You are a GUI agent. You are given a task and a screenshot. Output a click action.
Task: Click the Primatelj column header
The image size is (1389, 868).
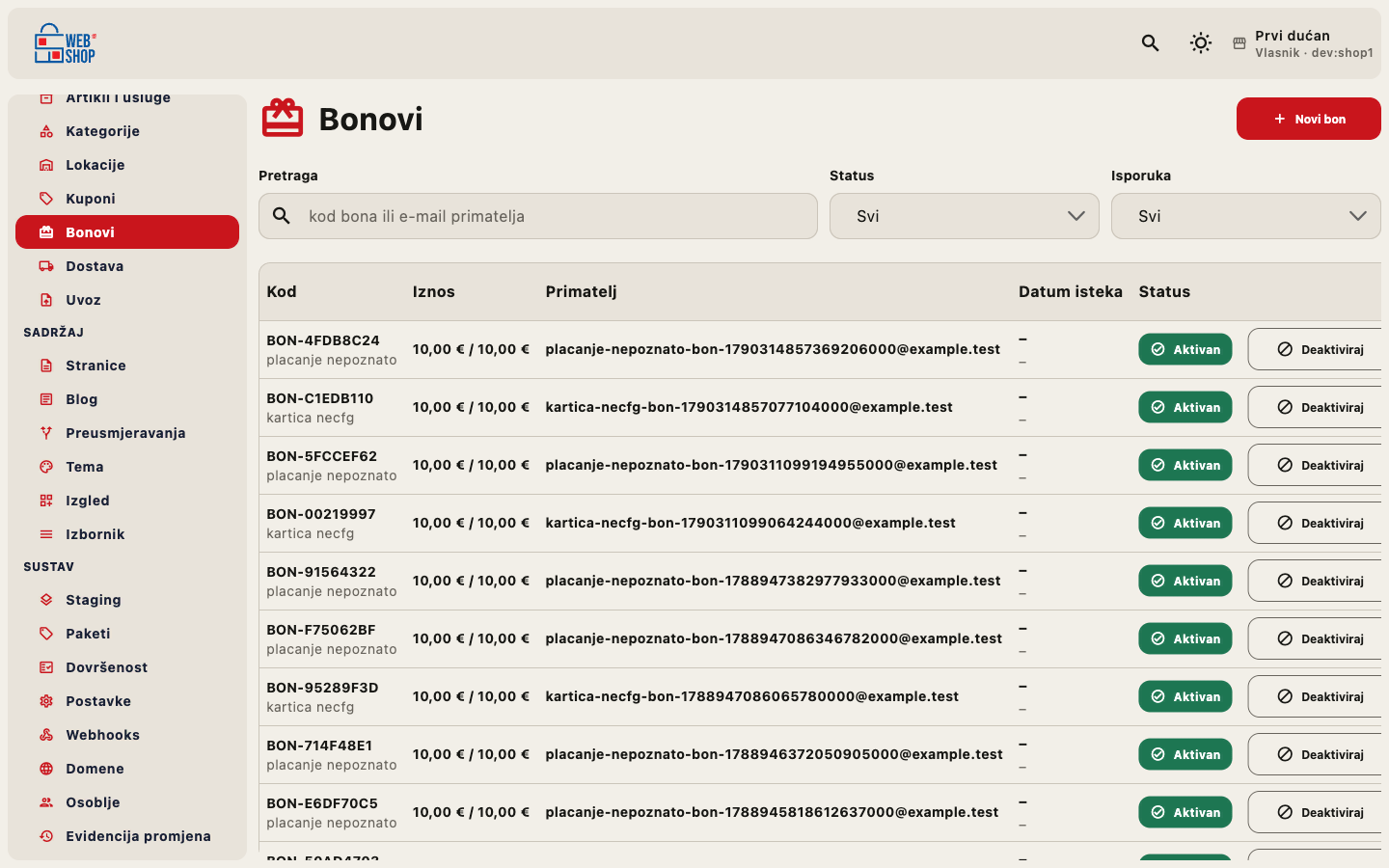pyautogui.click(x=581, y=291)
